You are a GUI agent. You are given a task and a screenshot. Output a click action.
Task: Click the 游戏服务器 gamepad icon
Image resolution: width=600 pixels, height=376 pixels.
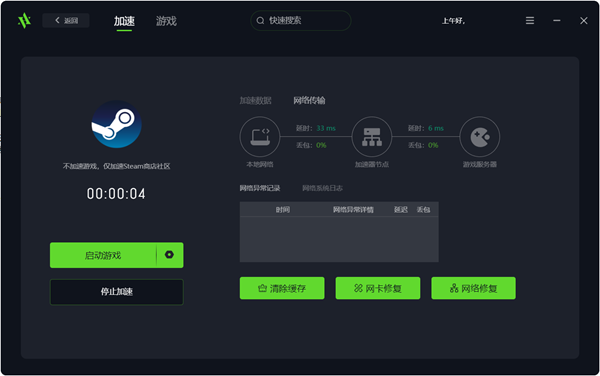click(479, 137)
